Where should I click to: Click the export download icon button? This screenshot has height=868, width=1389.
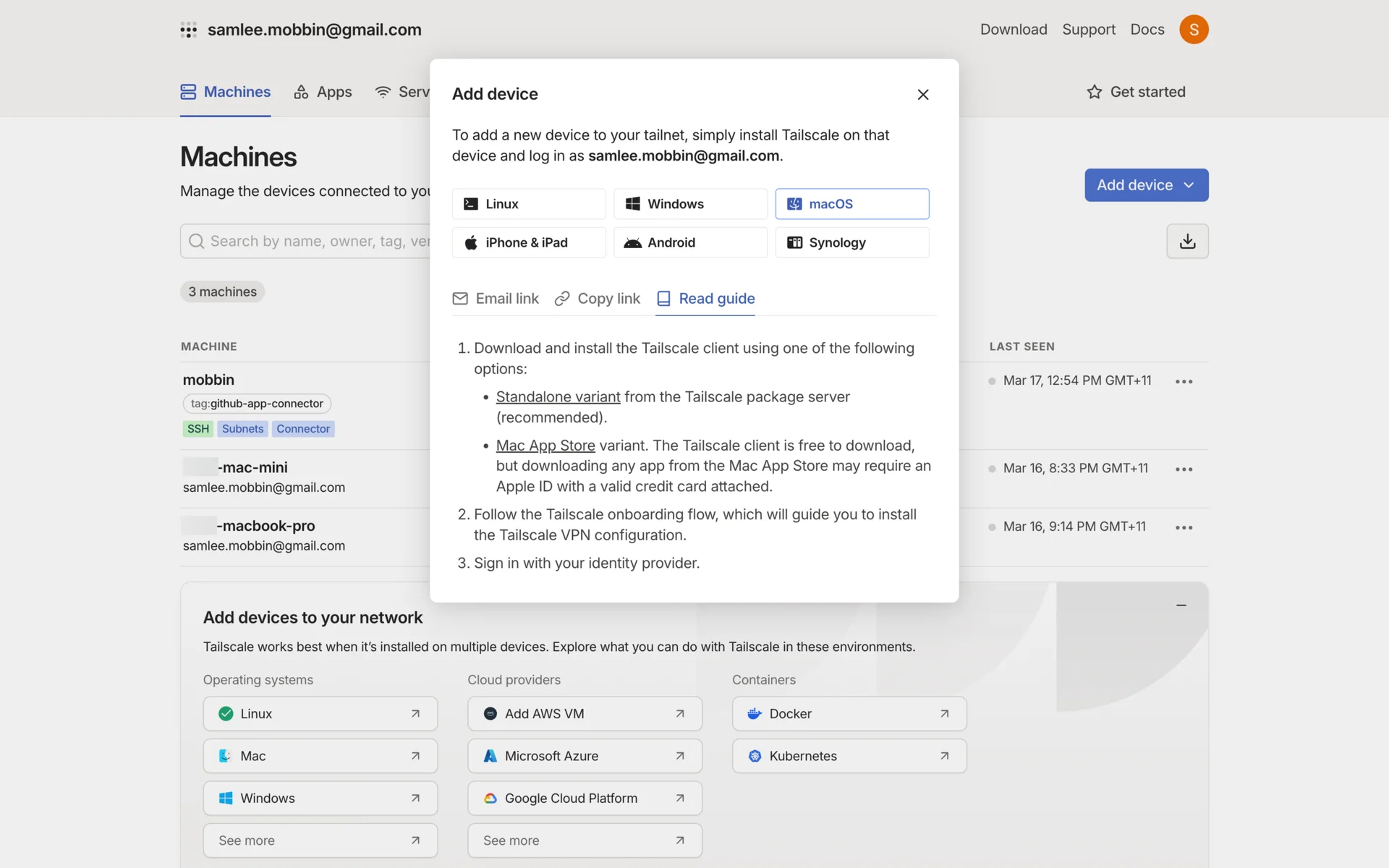[1187, 241]
